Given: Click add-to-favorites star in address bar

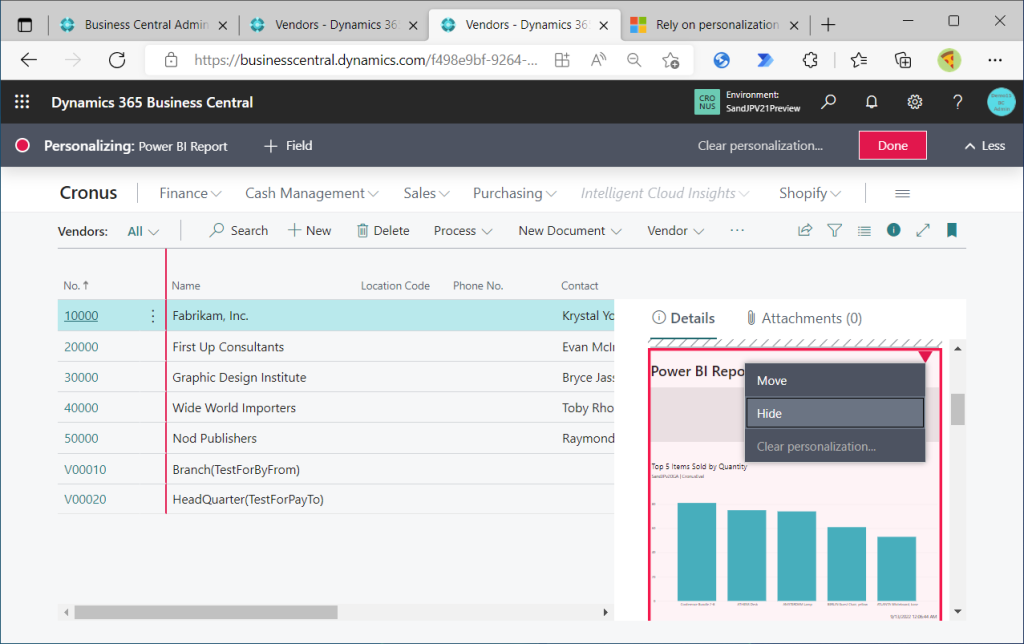Looking at the screenshot, I should (x=671, y=60).
